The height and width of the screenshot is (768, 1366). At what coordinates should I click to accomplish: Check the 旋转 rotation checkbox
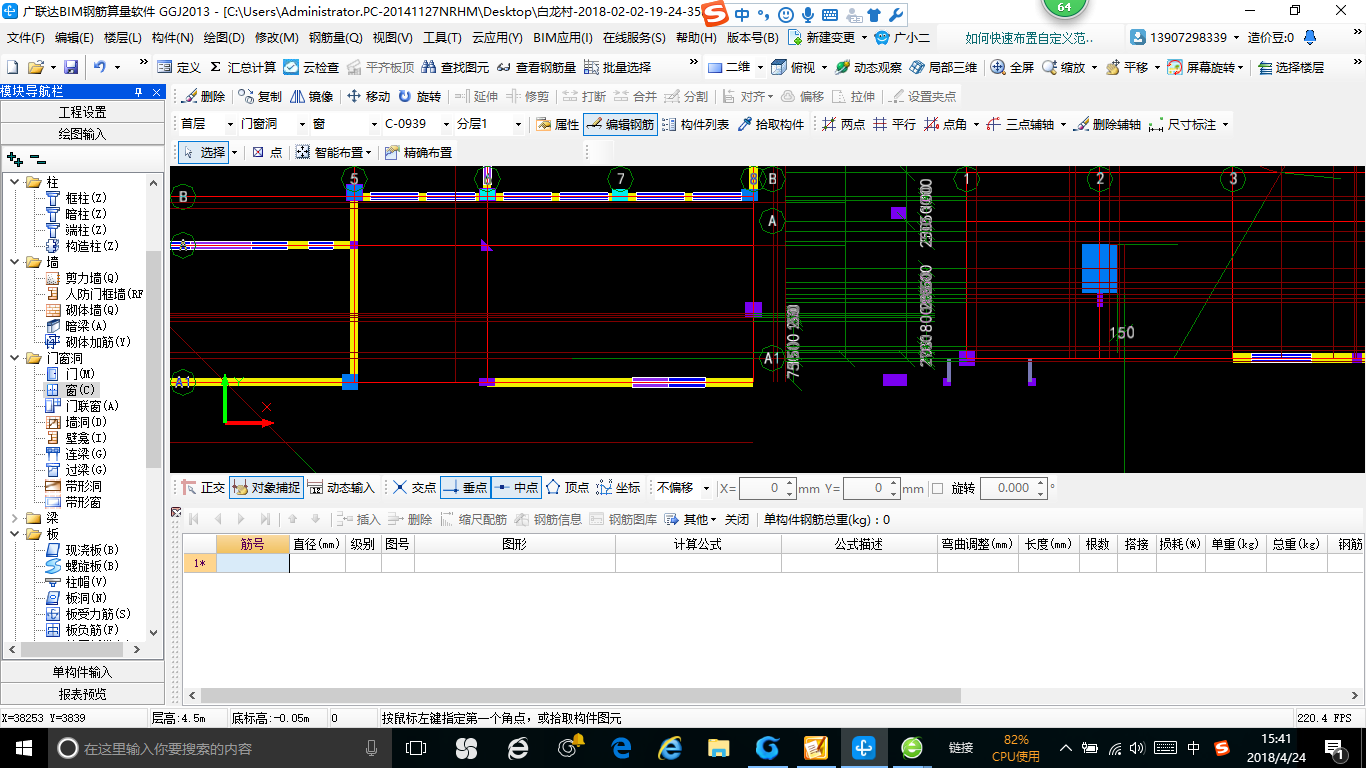point(937,488)
